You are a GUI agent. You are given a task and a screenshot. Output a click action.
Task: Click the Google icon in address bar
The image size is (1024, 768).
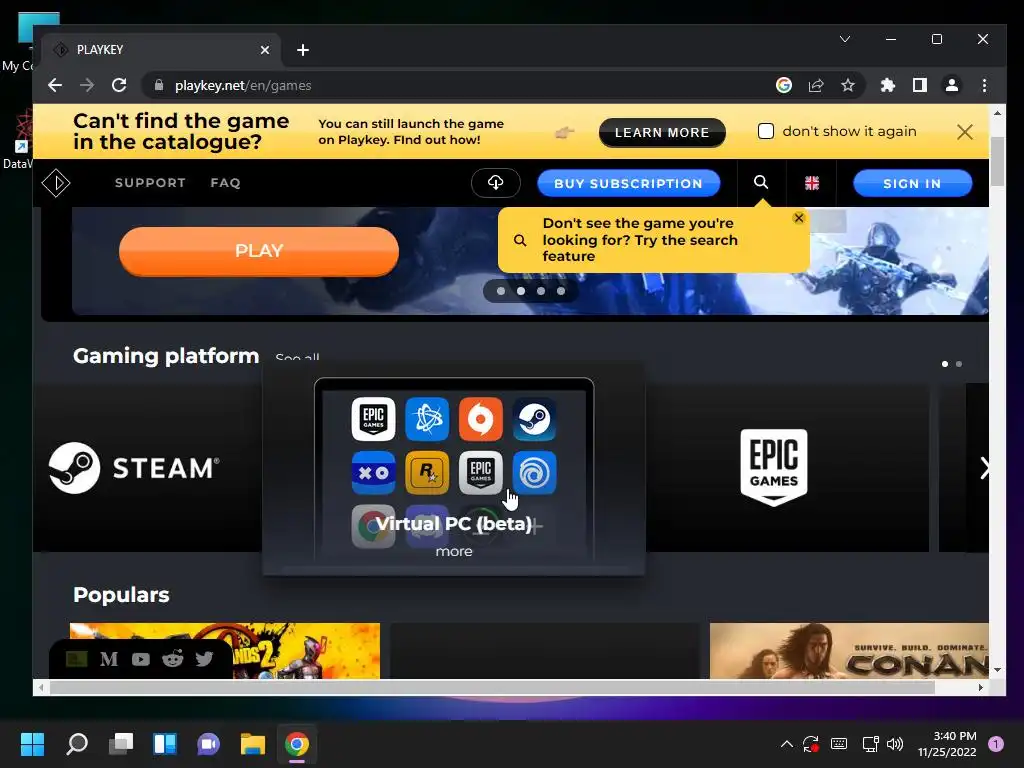pos(784,86)
